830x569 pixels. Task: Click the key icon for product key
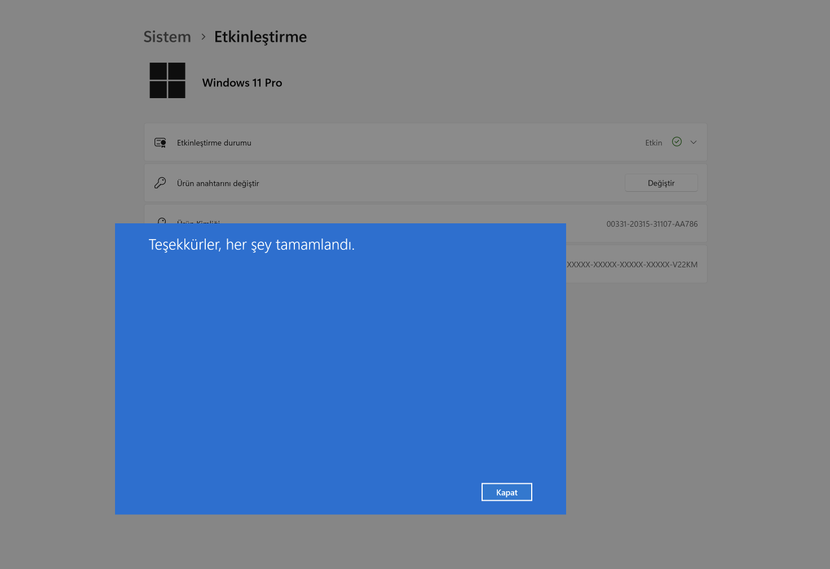[160, 183]
